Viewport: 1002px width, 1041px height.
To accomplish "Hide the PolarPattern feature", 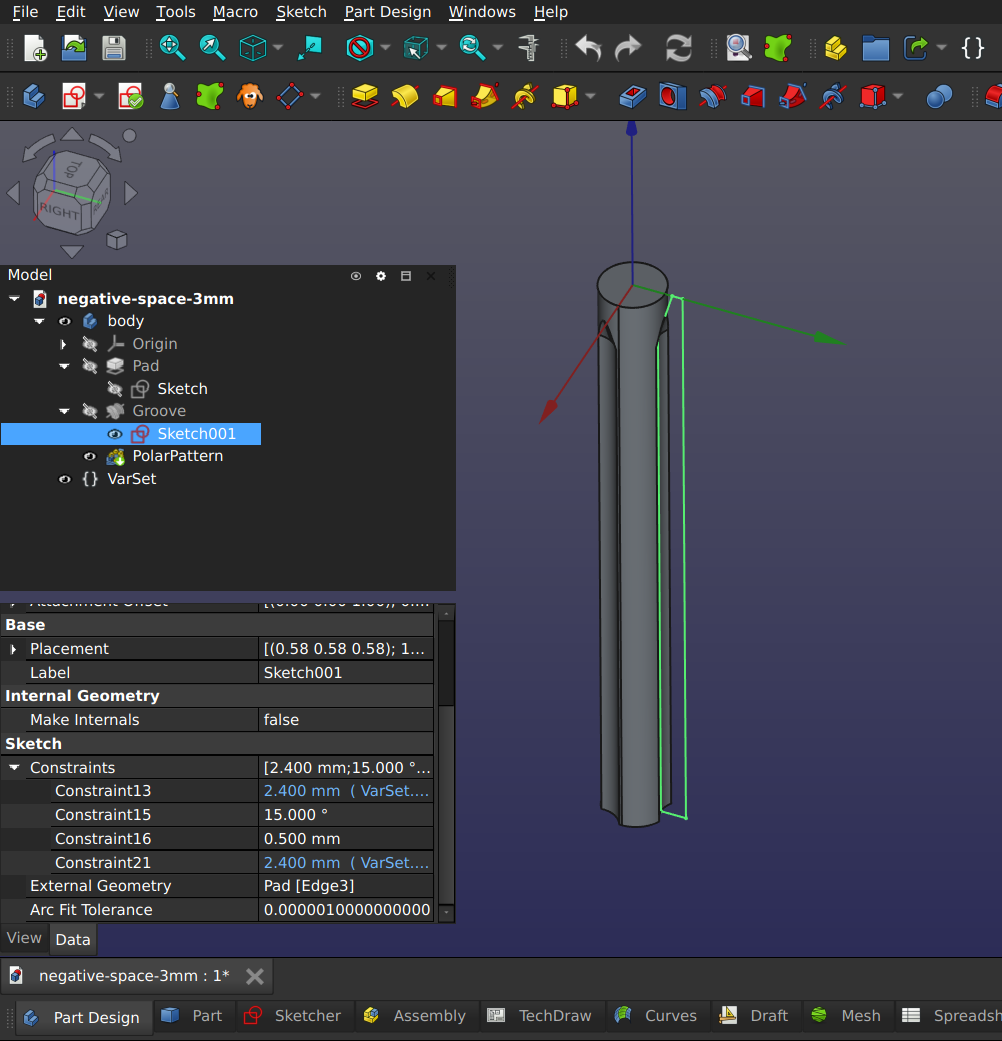I will [90, 456].
